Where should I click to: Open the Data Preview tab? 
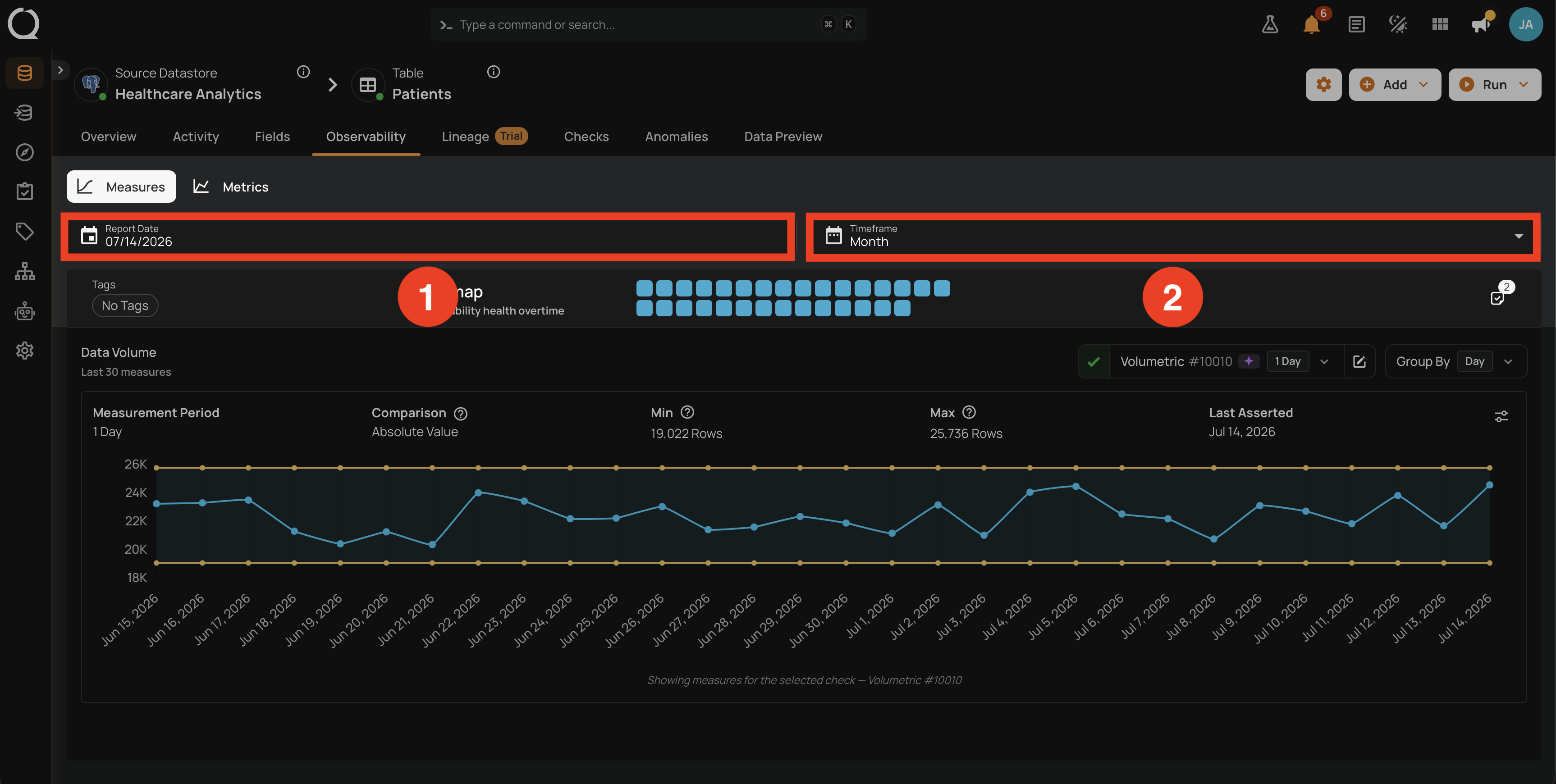coord(783,137)
